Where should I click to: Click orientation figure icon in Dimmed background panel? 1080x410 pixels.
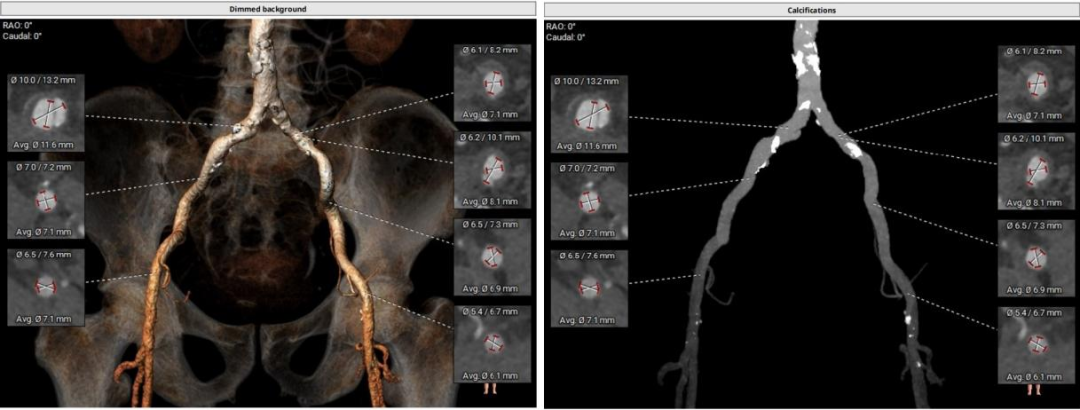pos(489,388)
